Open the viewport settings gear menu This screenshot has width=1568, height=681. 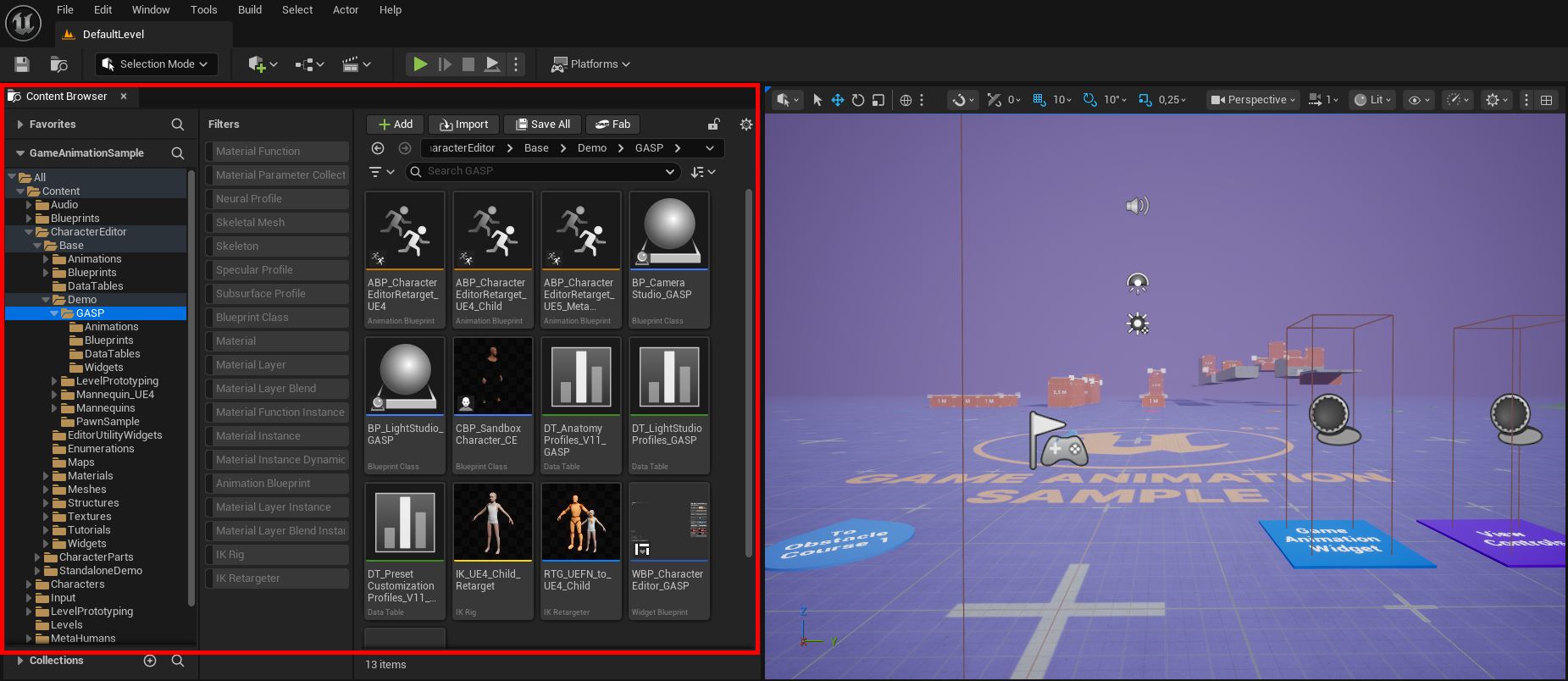(1498, 100)
